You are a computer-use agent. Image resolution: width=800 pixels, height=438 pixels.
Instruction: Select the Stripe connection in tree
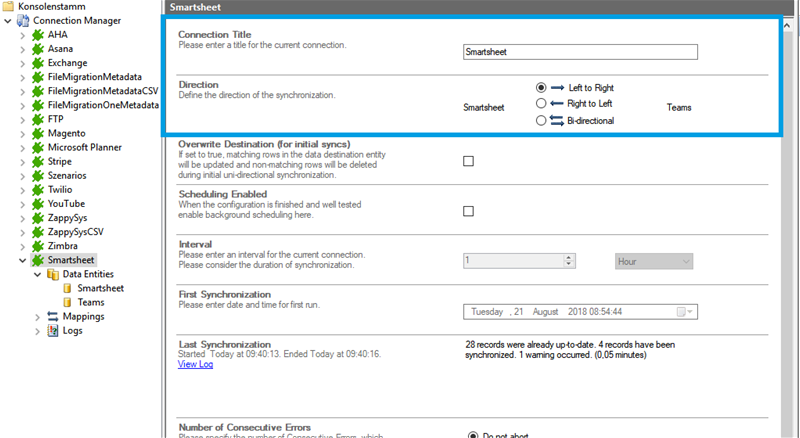[x=62, y=161]
